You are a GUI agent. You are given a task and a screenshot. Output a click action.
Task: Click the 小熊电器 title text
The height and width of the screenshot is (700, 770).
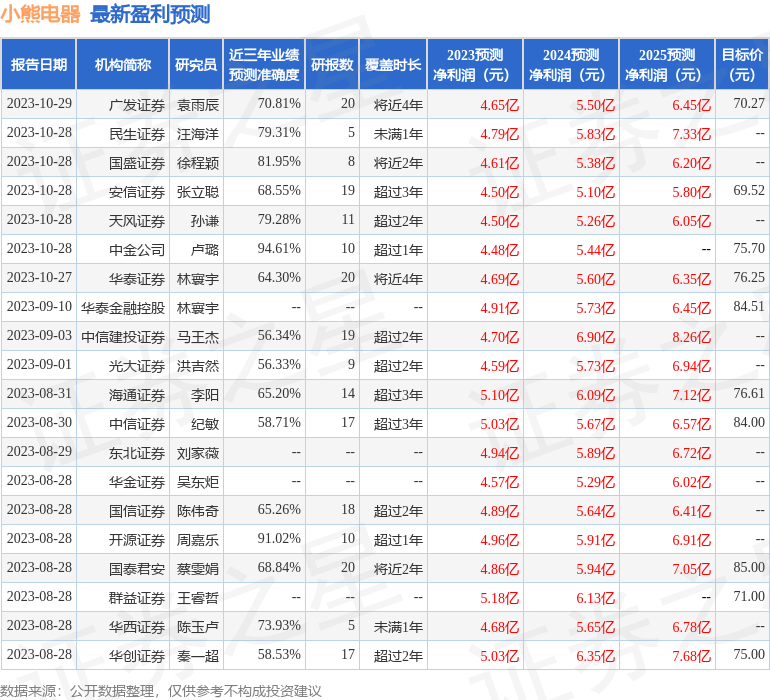coord(40,14)
